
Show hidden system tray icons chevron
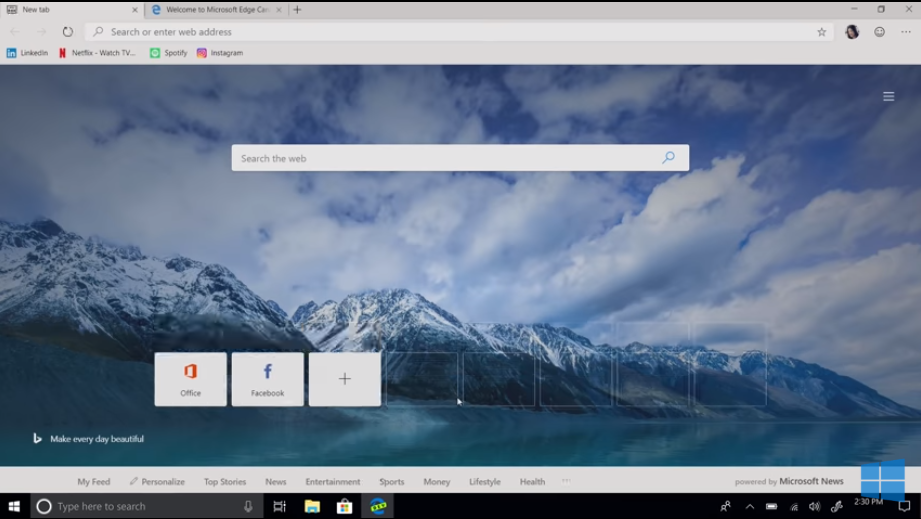(x=749, y=507)
